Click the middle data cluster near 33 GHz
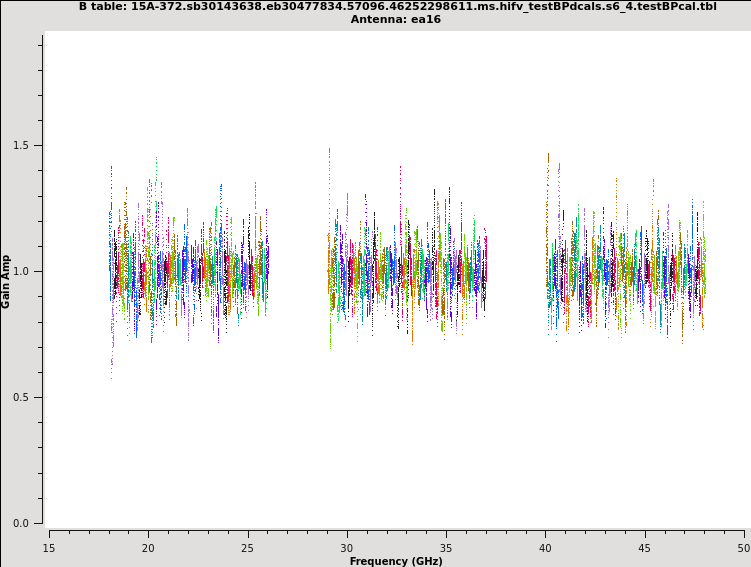Screen dimensions: 751x567 (x=407, y=272)
